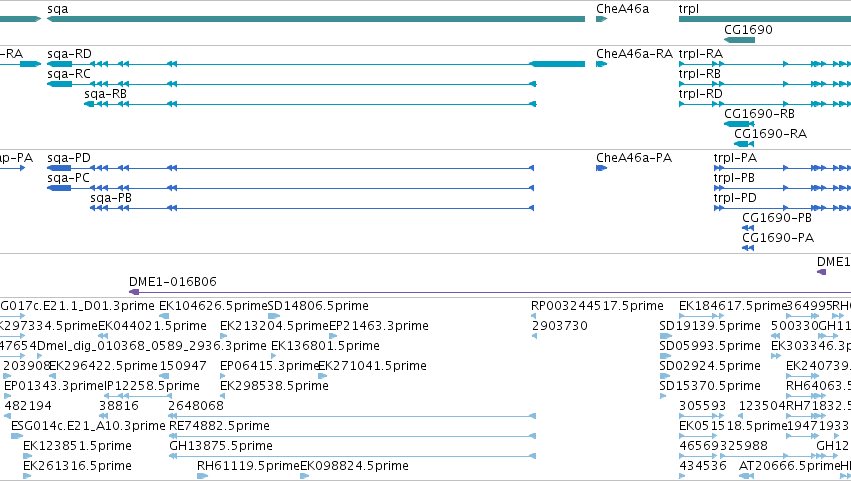Select the CG1690 gene feature
Image resolution: width=851 pixels, height=481 pixels.
tap(739, 40)
